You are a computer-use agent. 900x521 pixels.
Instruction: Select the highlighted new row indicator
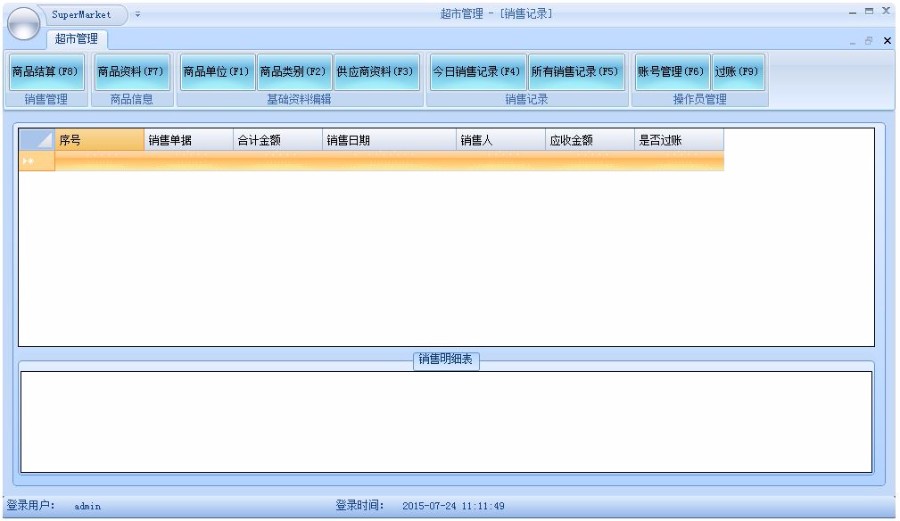tap(37, 161)
